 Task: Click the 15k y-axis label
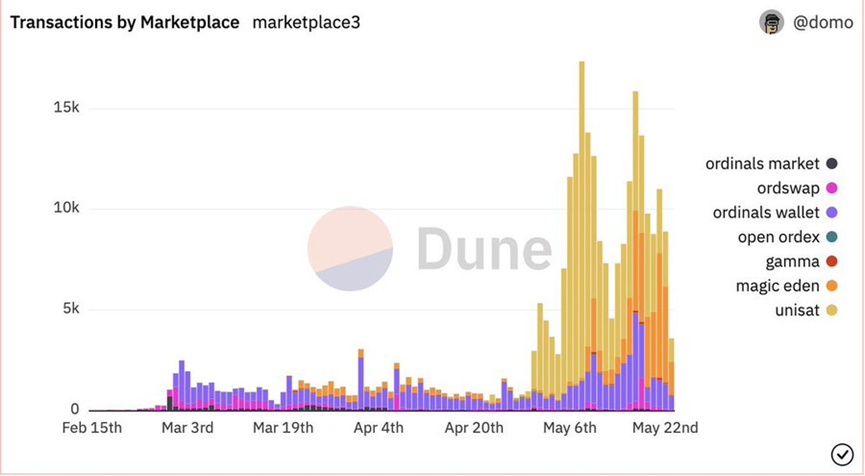67,108
